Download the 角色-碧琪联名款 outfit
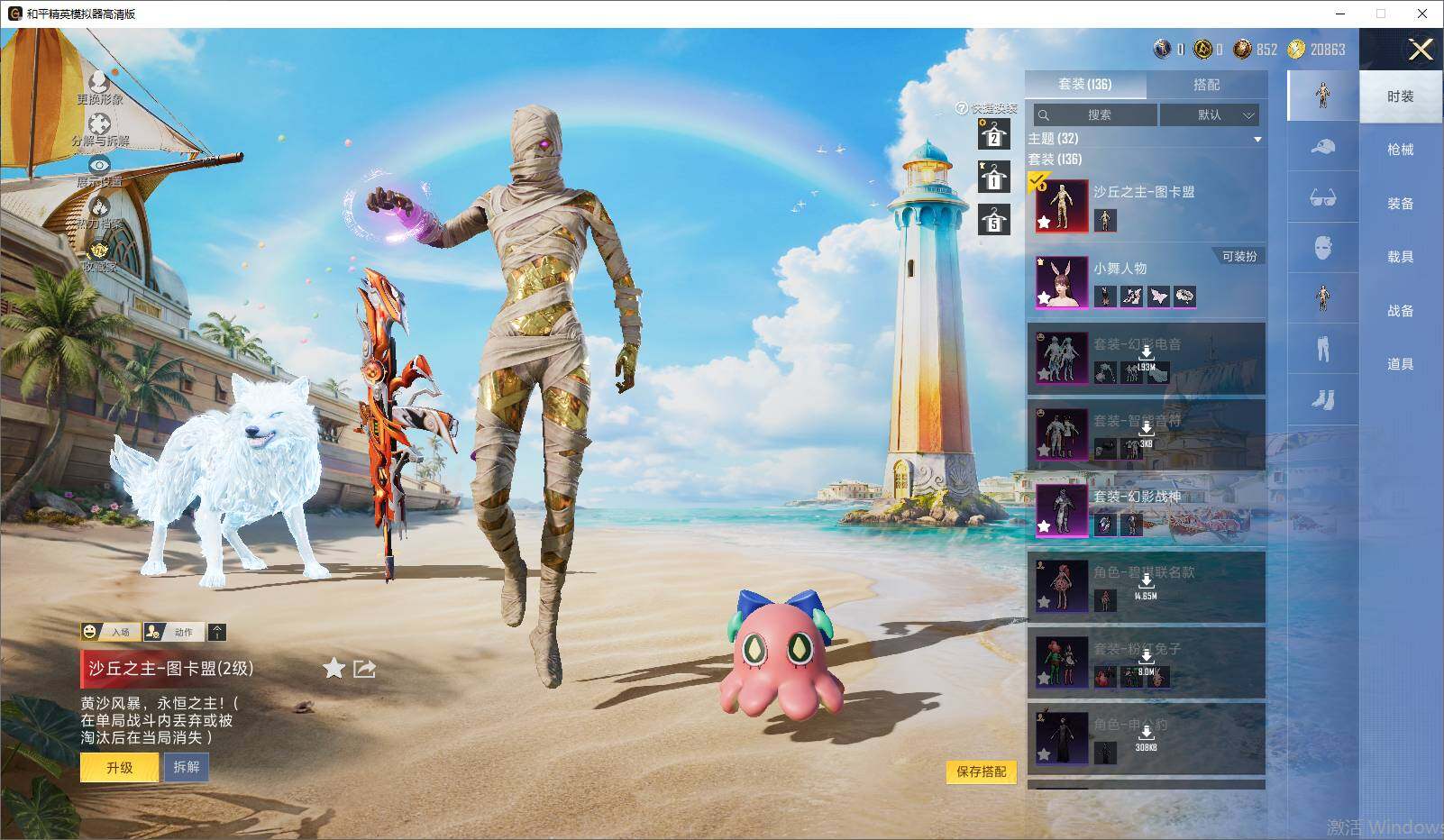The height and width of the screenshot is (840, 1444). tap(1146, 585)
